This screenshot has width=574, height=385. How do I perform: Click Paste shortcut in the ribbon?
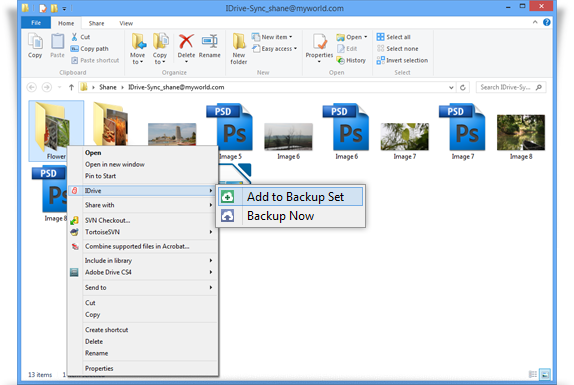pos(95,60)
